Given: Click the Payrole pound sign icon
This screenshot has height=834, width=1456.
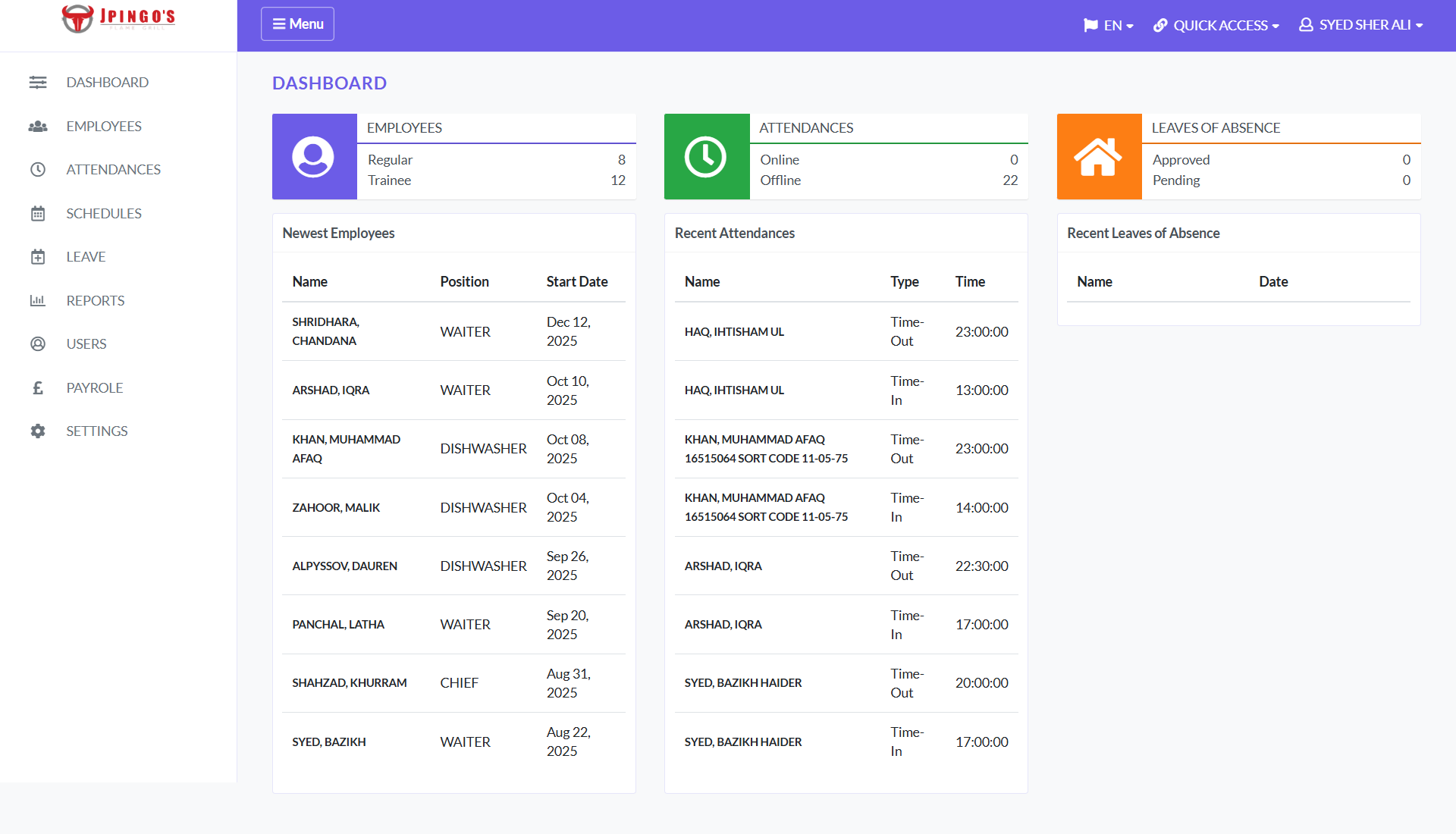Looking at the screenshot, I should 38,388.
